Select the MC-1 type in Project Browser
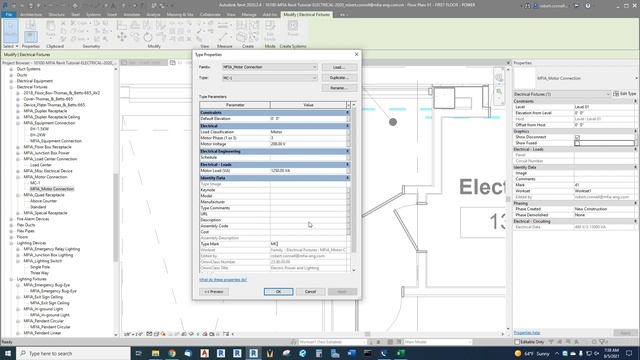The height and width of the screenshot is (360, 640). [35, 183]
